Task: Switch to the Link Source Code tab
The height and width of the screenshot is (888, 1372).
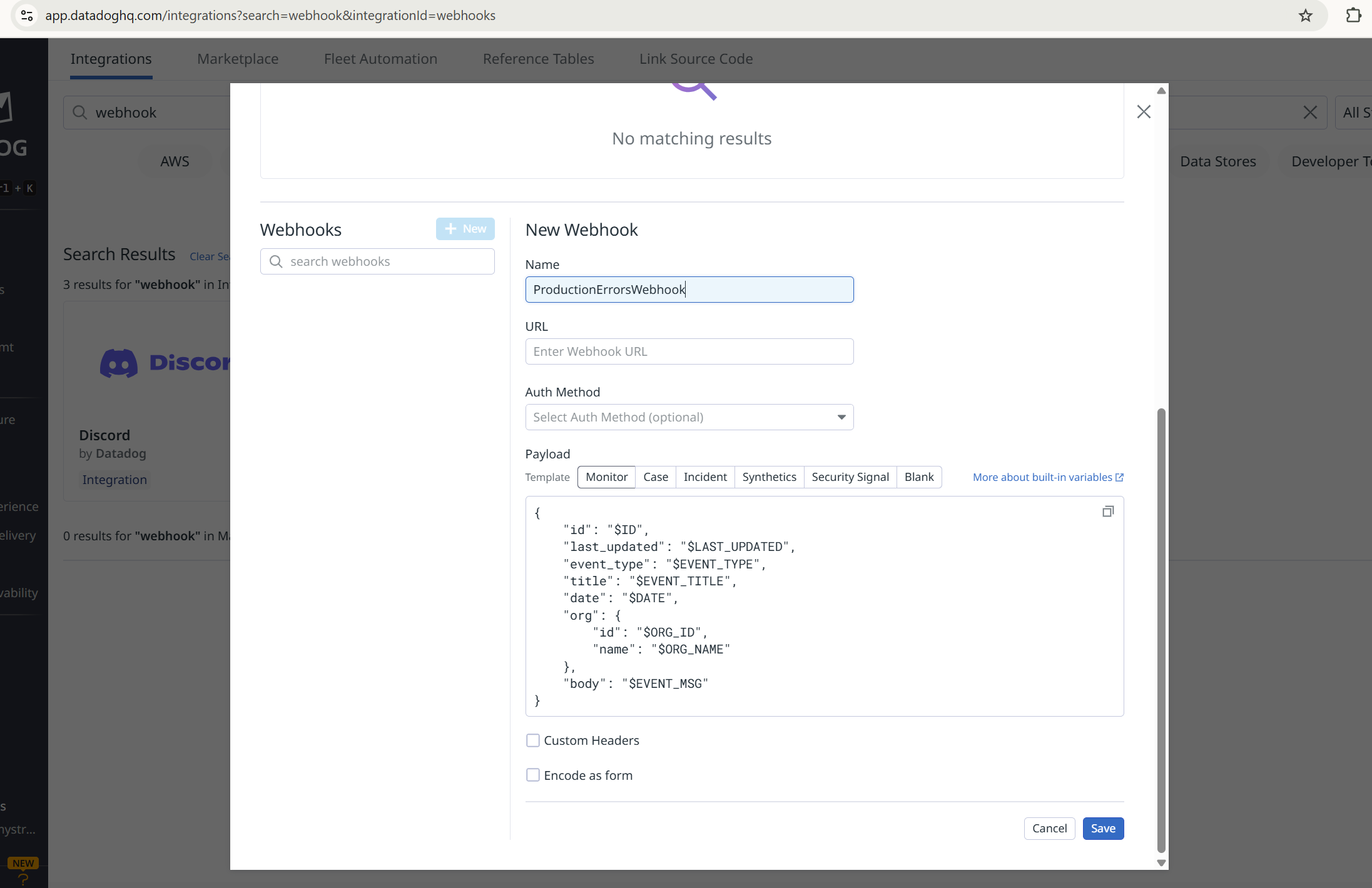Action: coord(696,59)
